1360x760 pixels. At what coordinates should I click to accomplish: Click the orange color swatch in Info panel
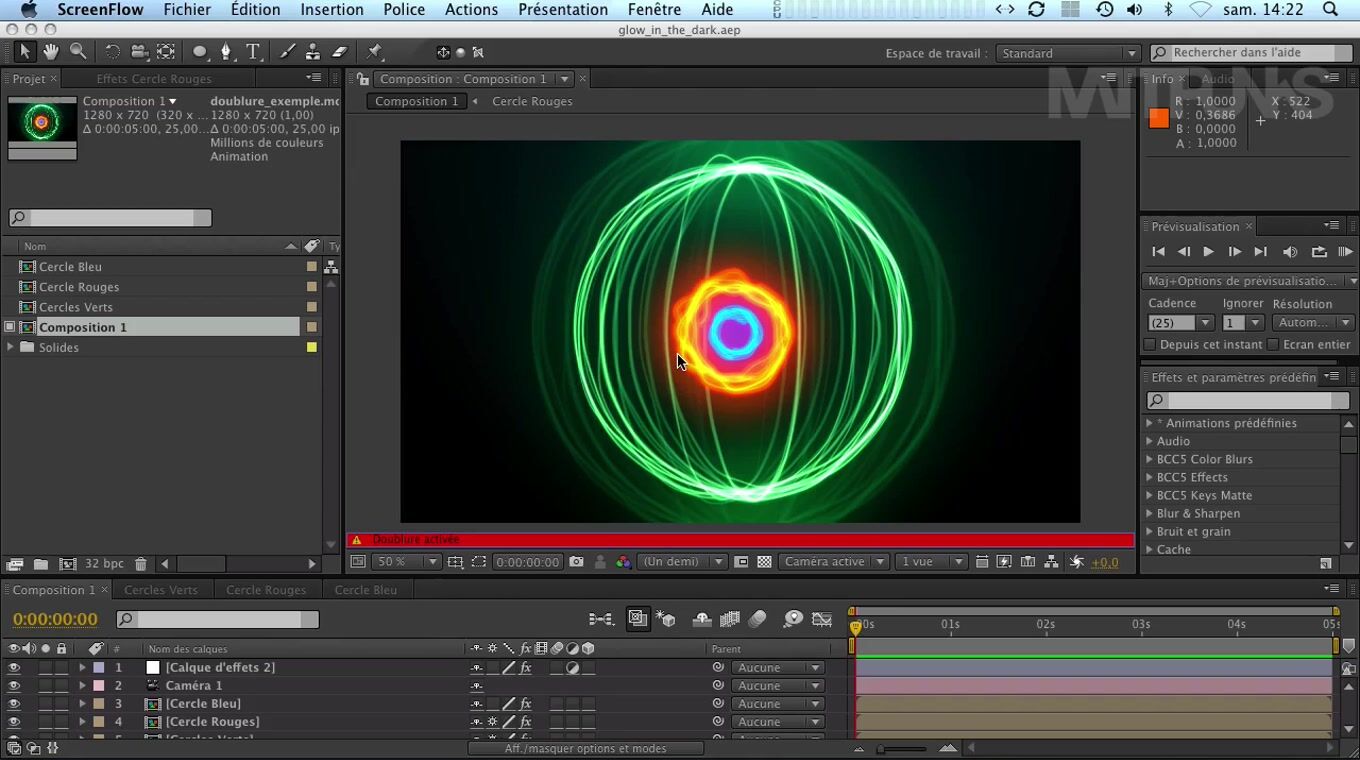1159,118
